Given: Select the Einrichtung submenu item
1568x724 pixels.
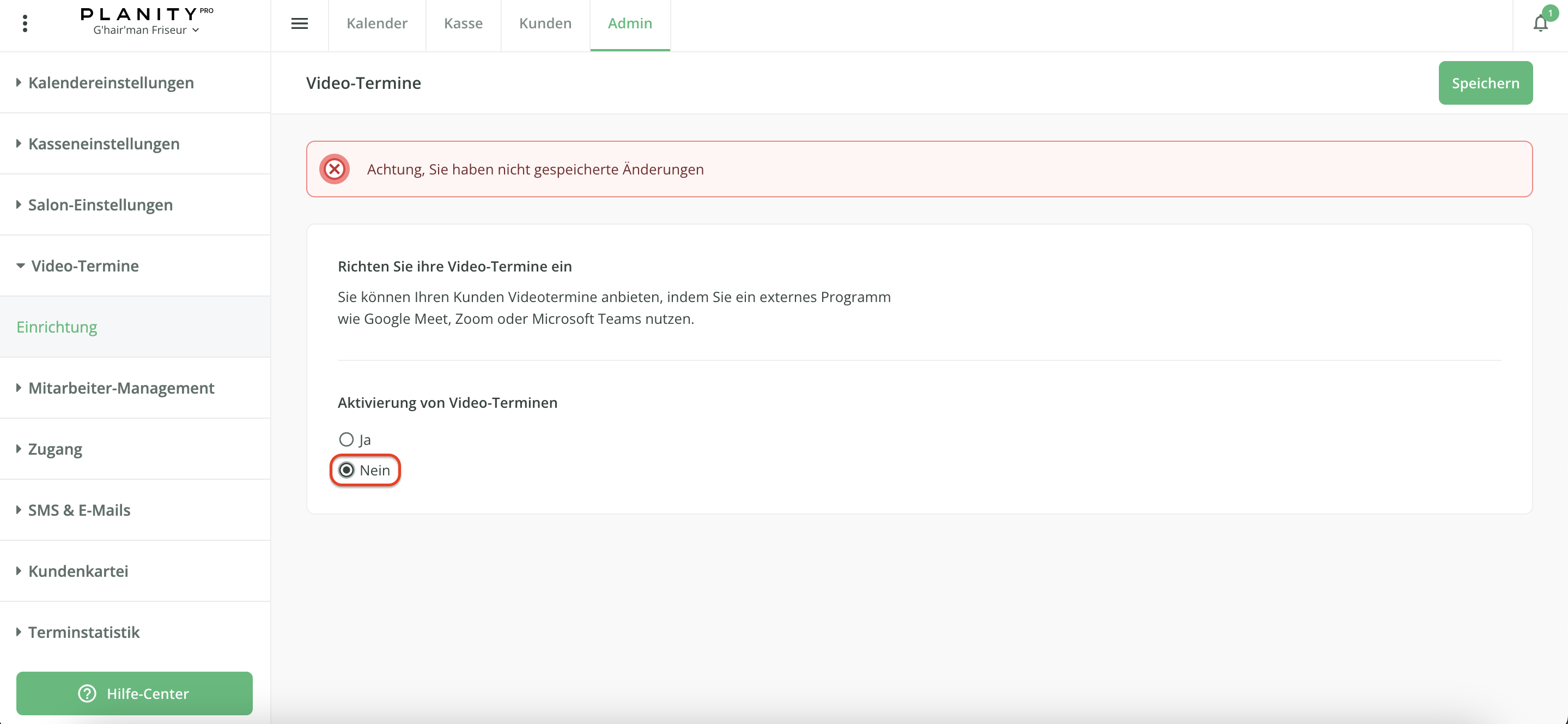Looking at the screenshot, I should [x=57, y=327].
